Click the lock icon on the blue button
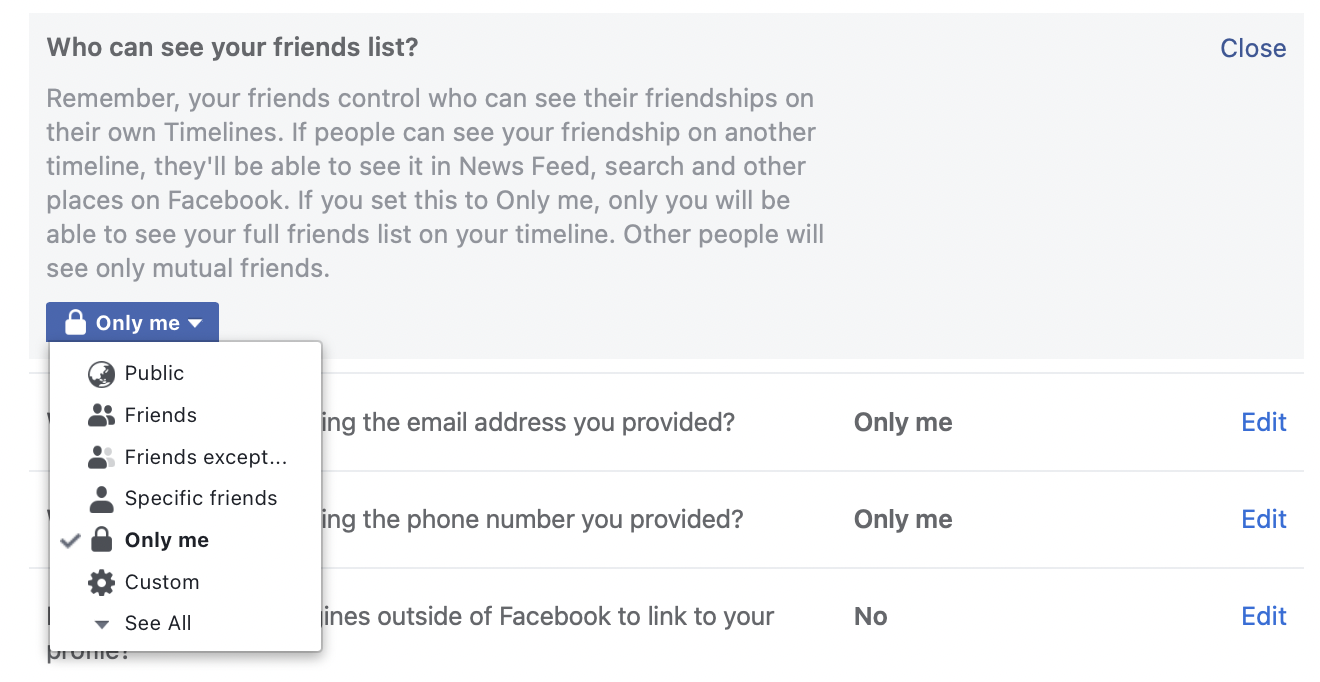This screenshot has width=1320, height=682. (x=75, y=322)
